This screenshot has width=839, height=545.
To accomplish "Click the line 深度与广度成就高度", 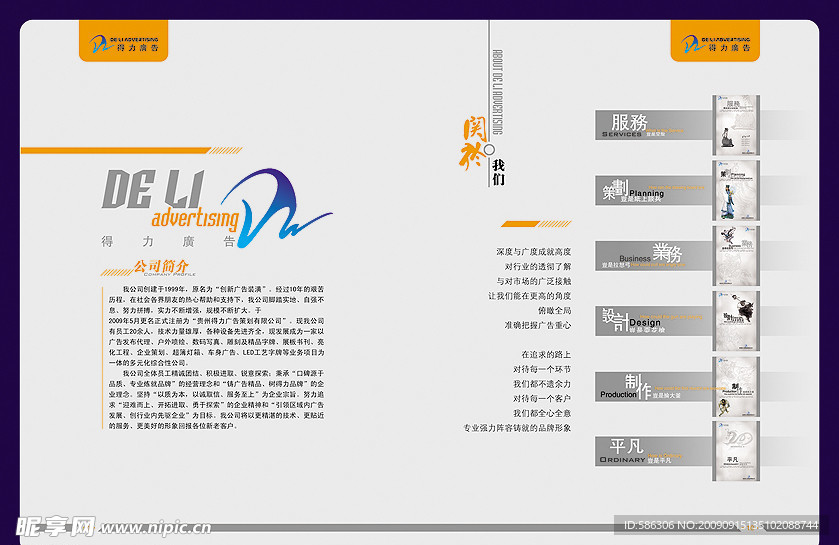I will pyautogui.click(x=533, y=251).
